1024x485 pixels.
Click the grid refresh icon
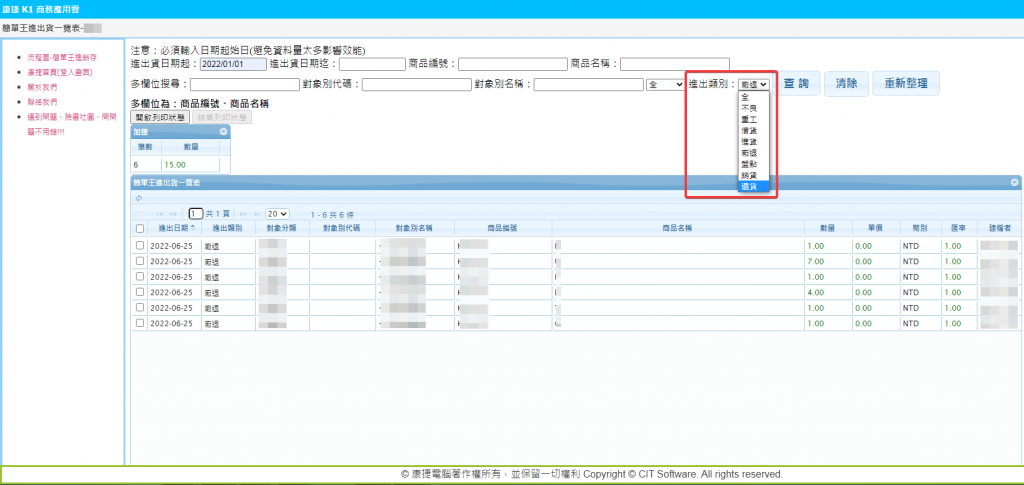(138, 198)
